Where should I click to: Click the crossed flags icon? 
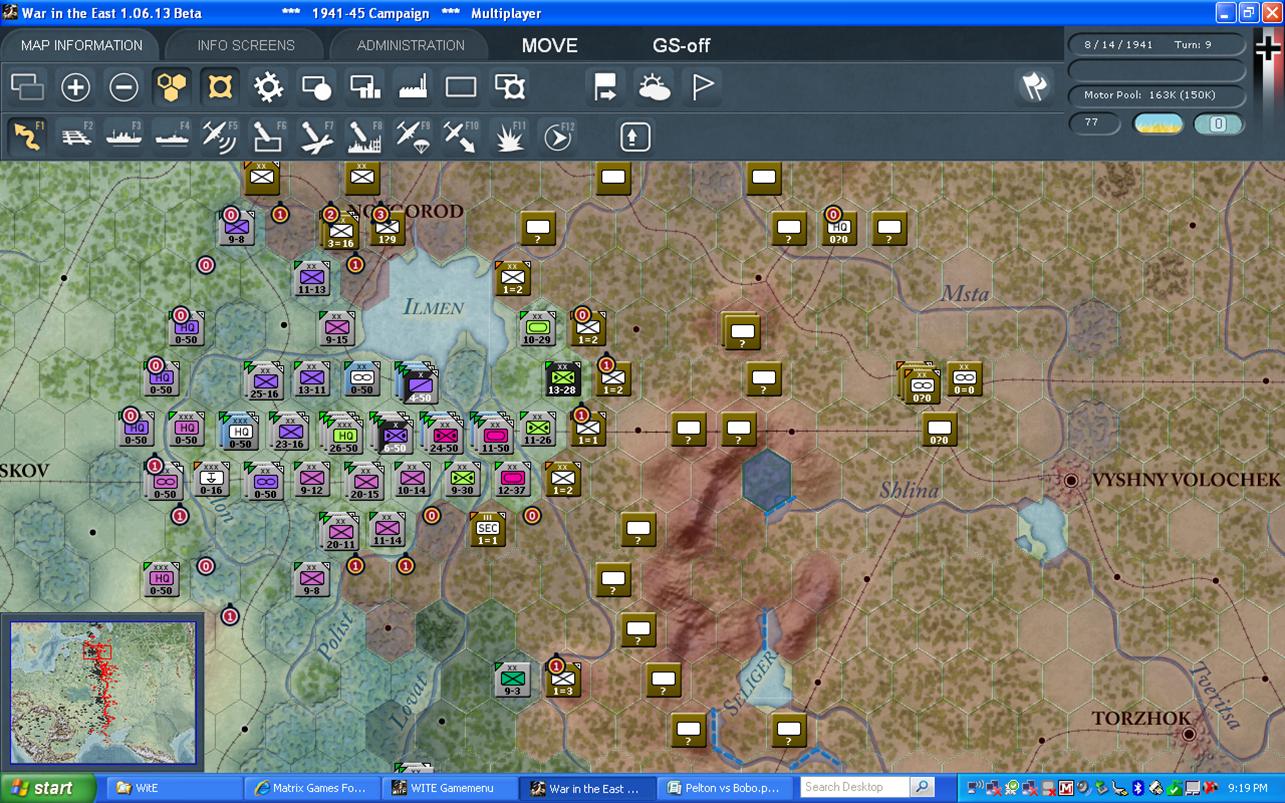pos(1034,86)
